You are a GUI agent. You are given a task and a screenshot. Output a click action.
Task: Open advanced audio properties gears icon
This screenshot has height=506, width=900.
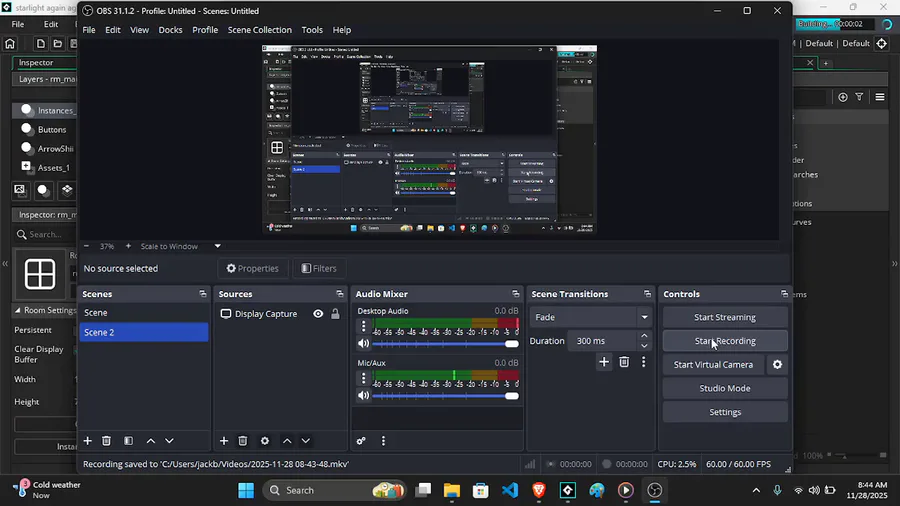361,441
